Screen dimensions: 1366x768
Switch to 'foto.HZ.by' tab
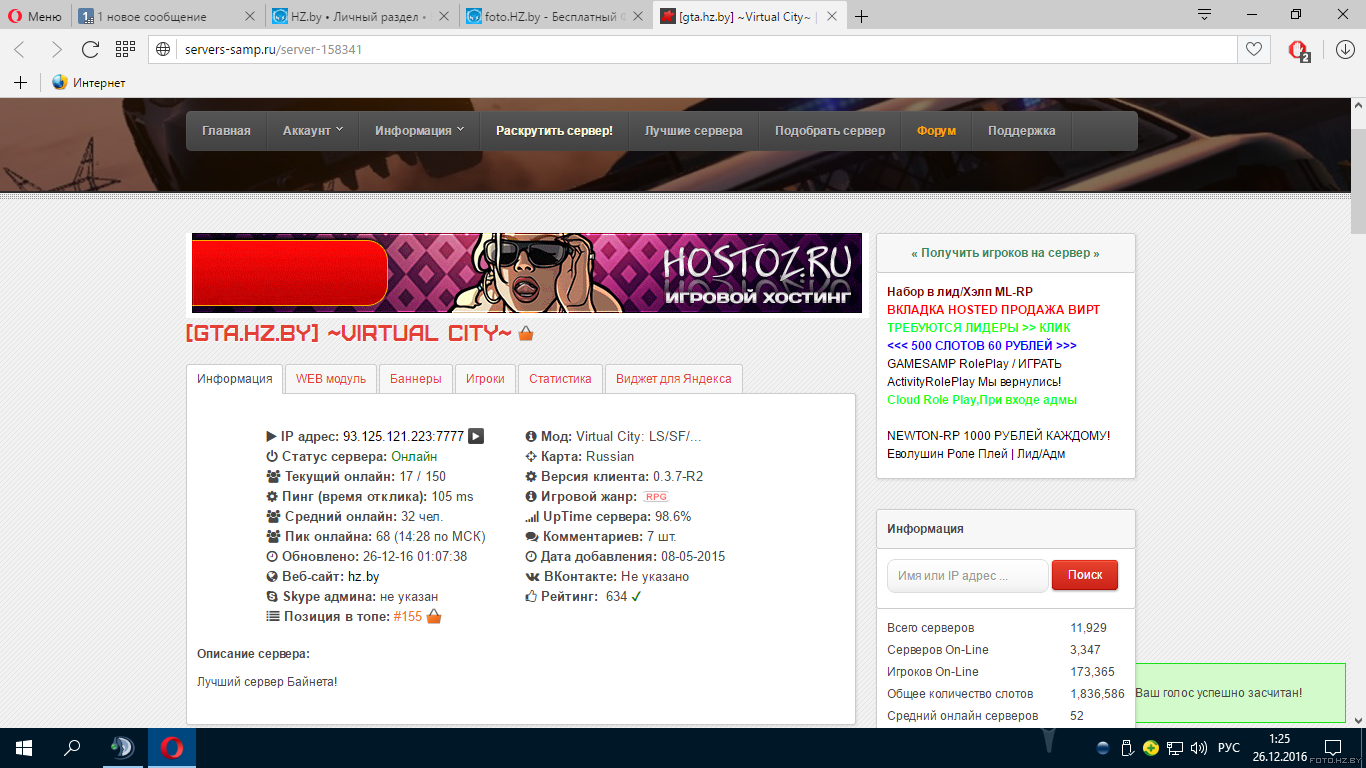pyautogui.click(x=556, y=16)
